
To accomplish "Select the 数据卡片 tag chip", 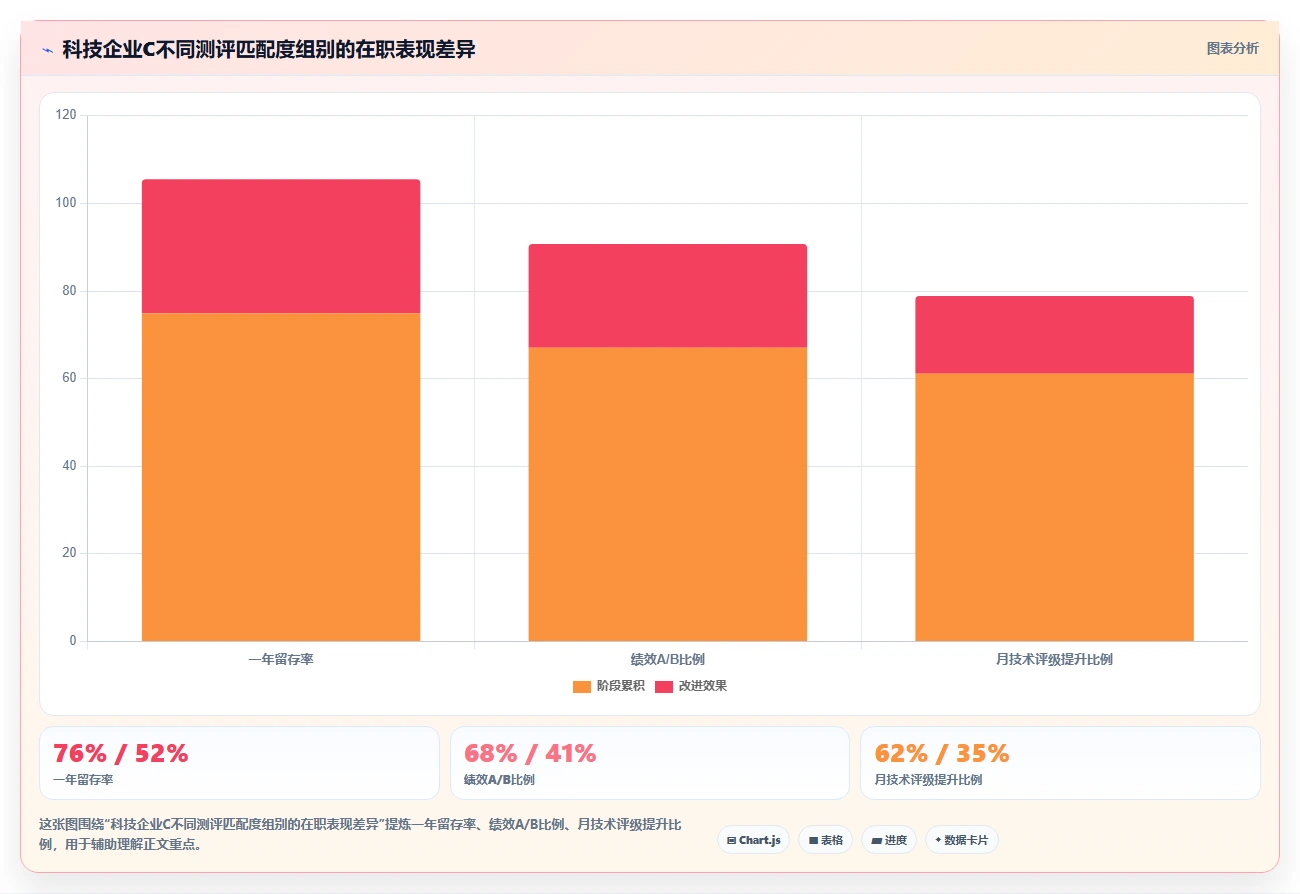I will click(961, 840).
